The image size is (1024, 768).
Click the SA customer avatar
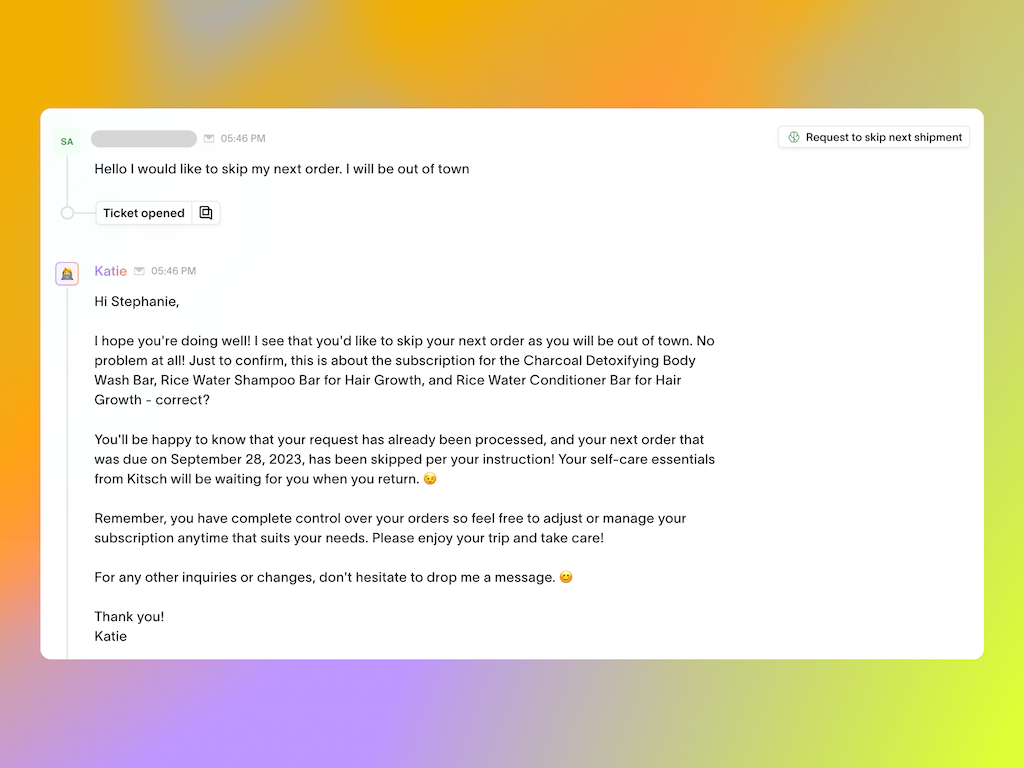point(67,141)
